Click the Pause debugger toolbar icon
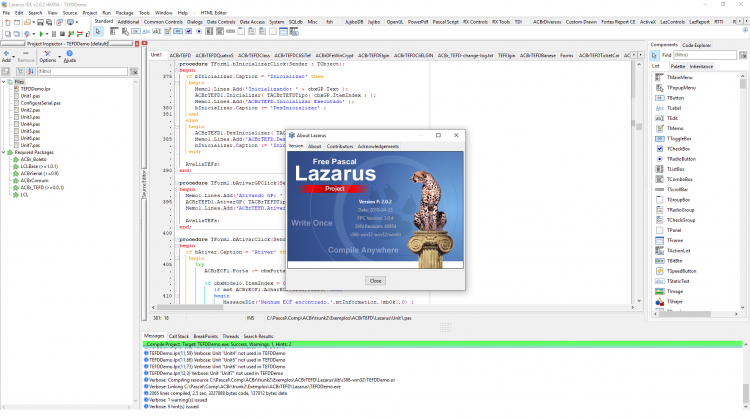This screenshot has width=750, height=418. point(54,34)
